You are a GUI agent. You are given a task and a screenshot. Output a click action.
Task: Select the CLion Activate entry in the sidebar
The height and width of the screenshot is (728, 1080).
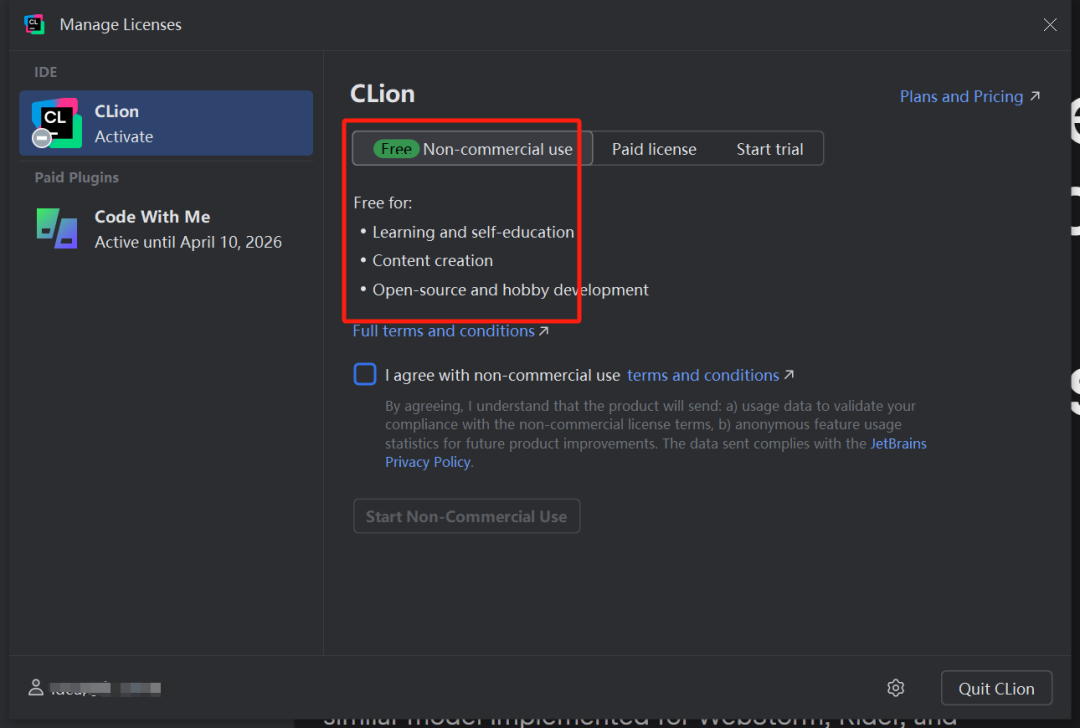(x=166, y=123)
